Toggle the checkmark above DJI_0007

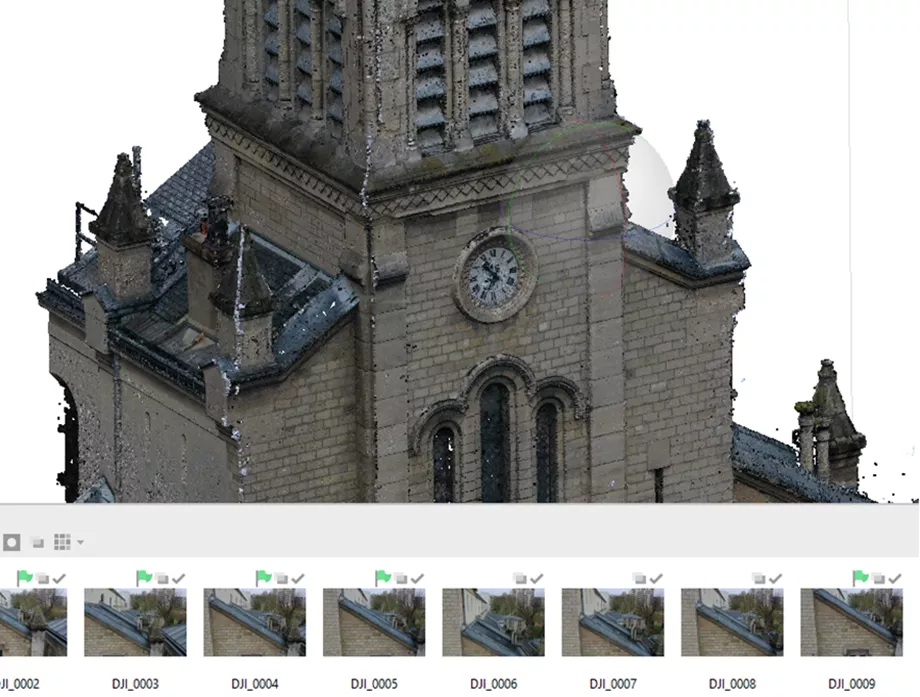click(x=656, y=577)
